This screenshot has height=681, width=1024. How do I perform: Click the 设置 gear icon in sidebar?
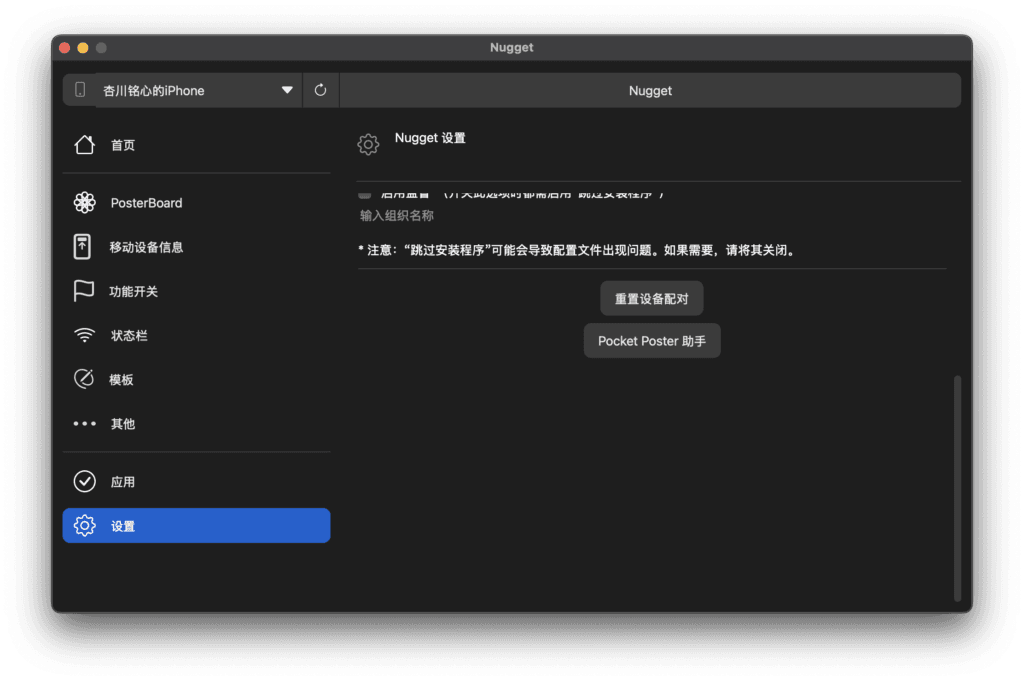pyautogui.click(x=85, y=525)
